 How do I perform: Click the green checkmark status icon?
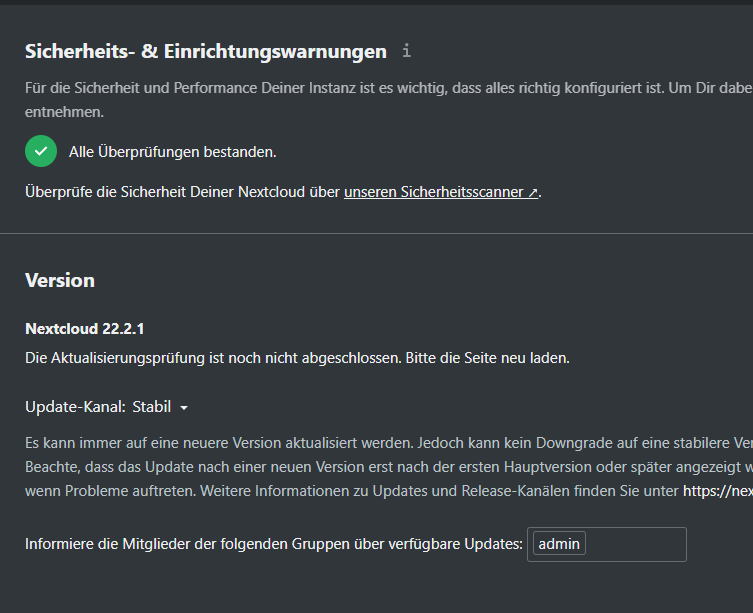(41, 151)
